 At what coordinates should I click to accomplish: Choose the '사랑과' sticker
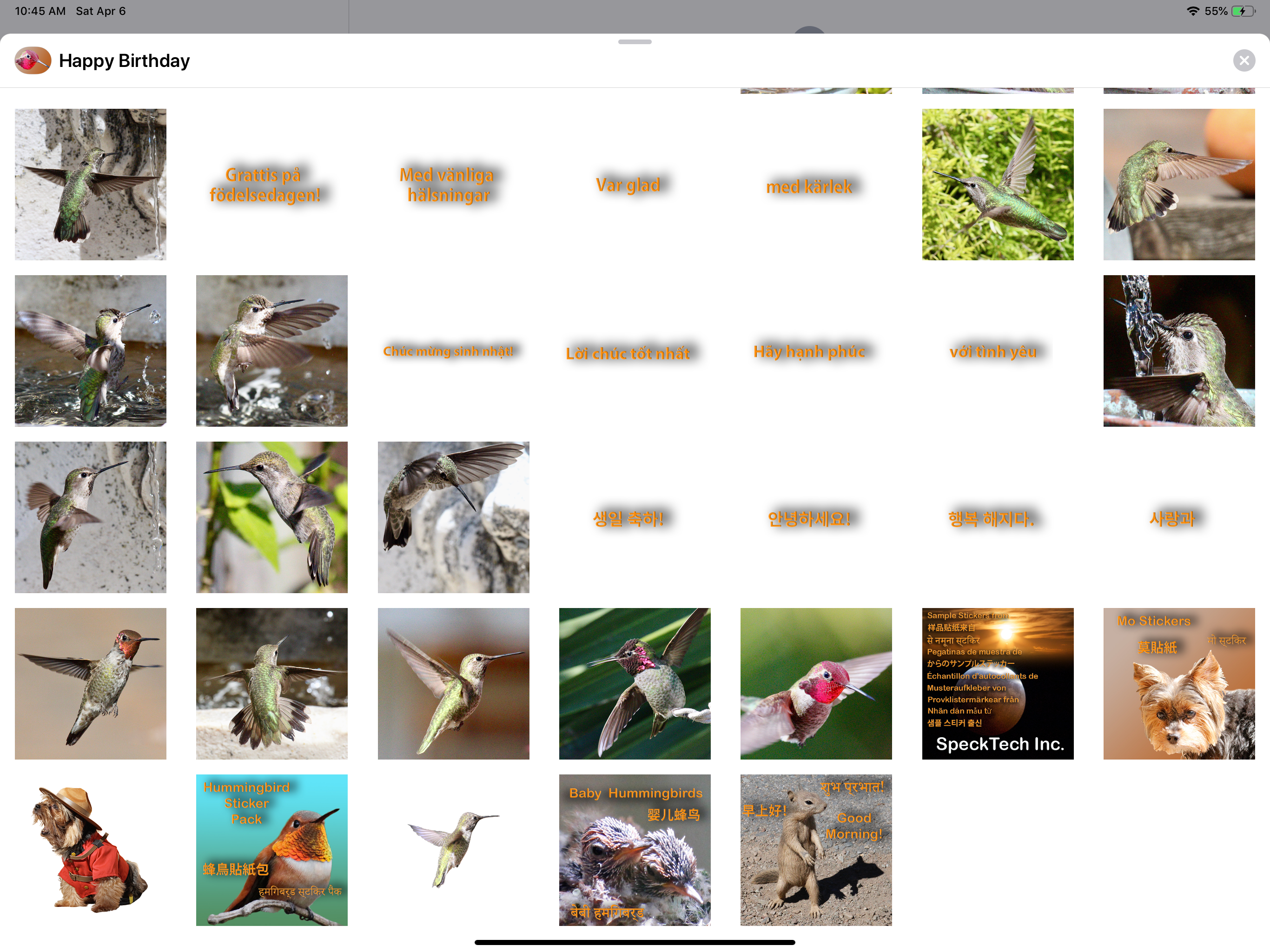1172,518
